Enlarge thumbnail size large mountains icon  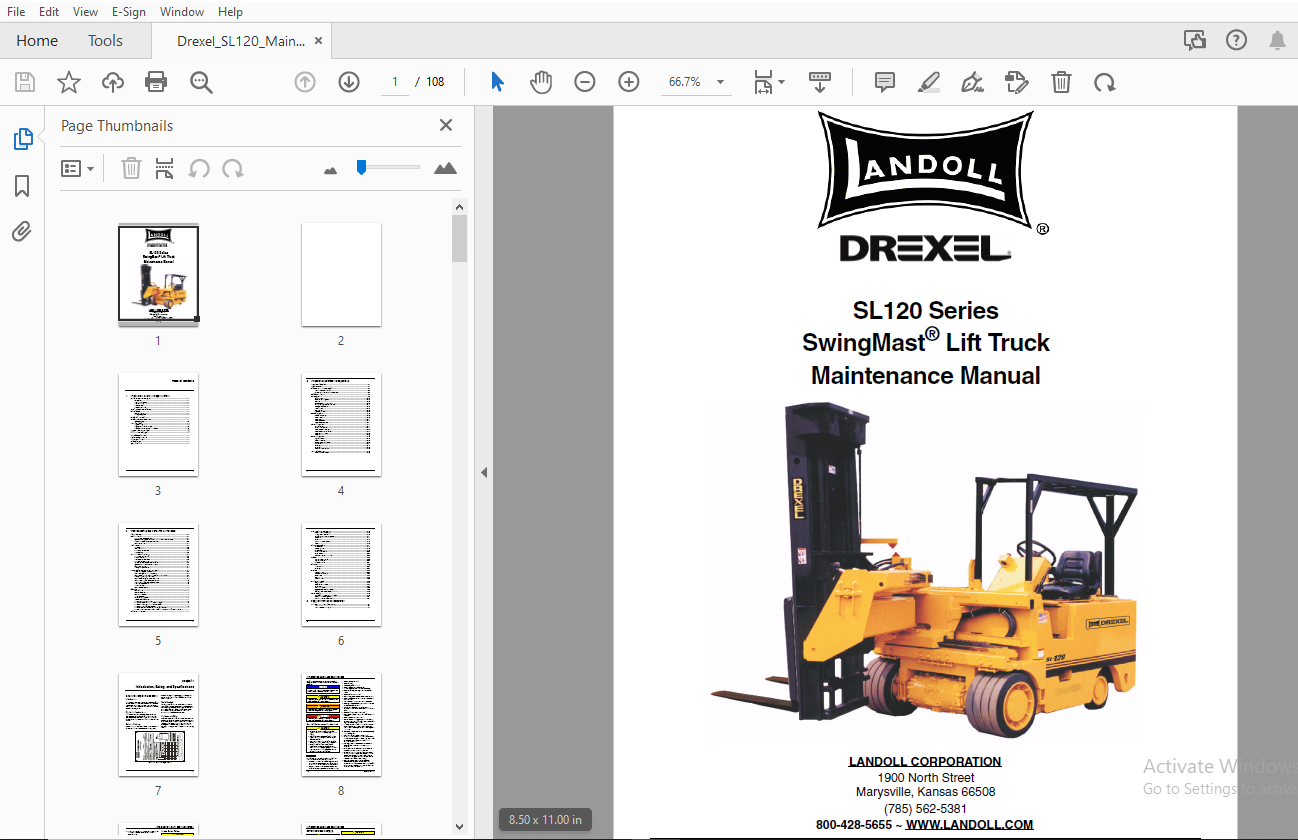[446, 168]
